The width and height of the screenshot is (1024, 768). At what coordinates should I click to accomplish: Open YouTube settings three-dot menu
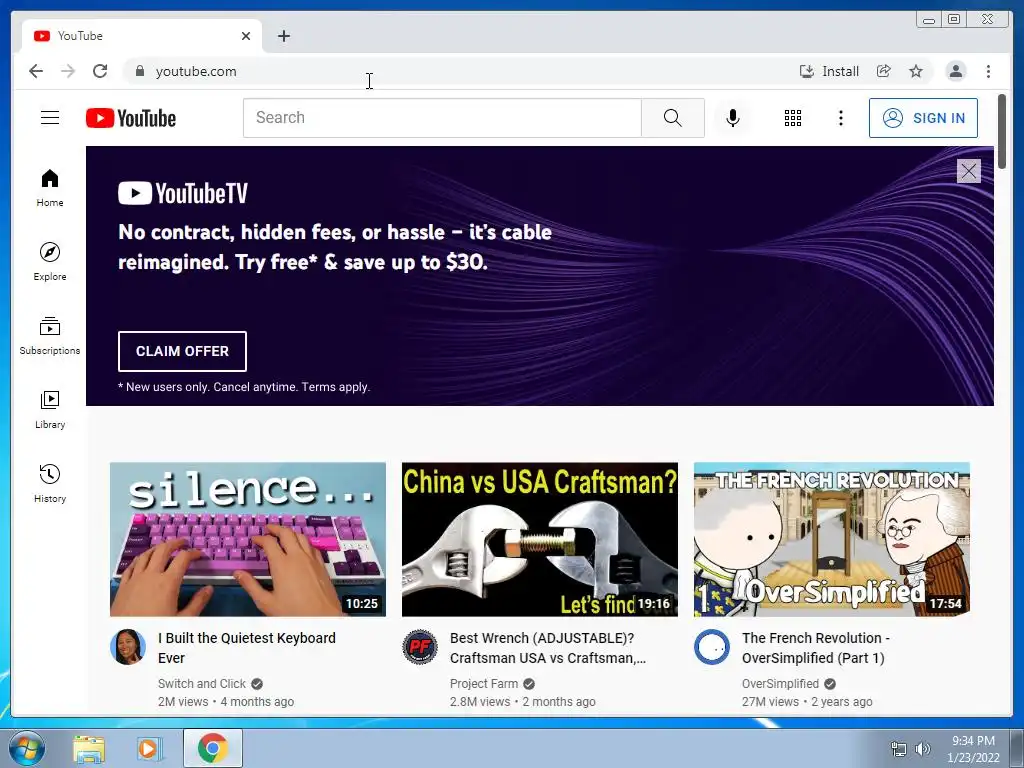pyautogui.click(x=840, y=118)
